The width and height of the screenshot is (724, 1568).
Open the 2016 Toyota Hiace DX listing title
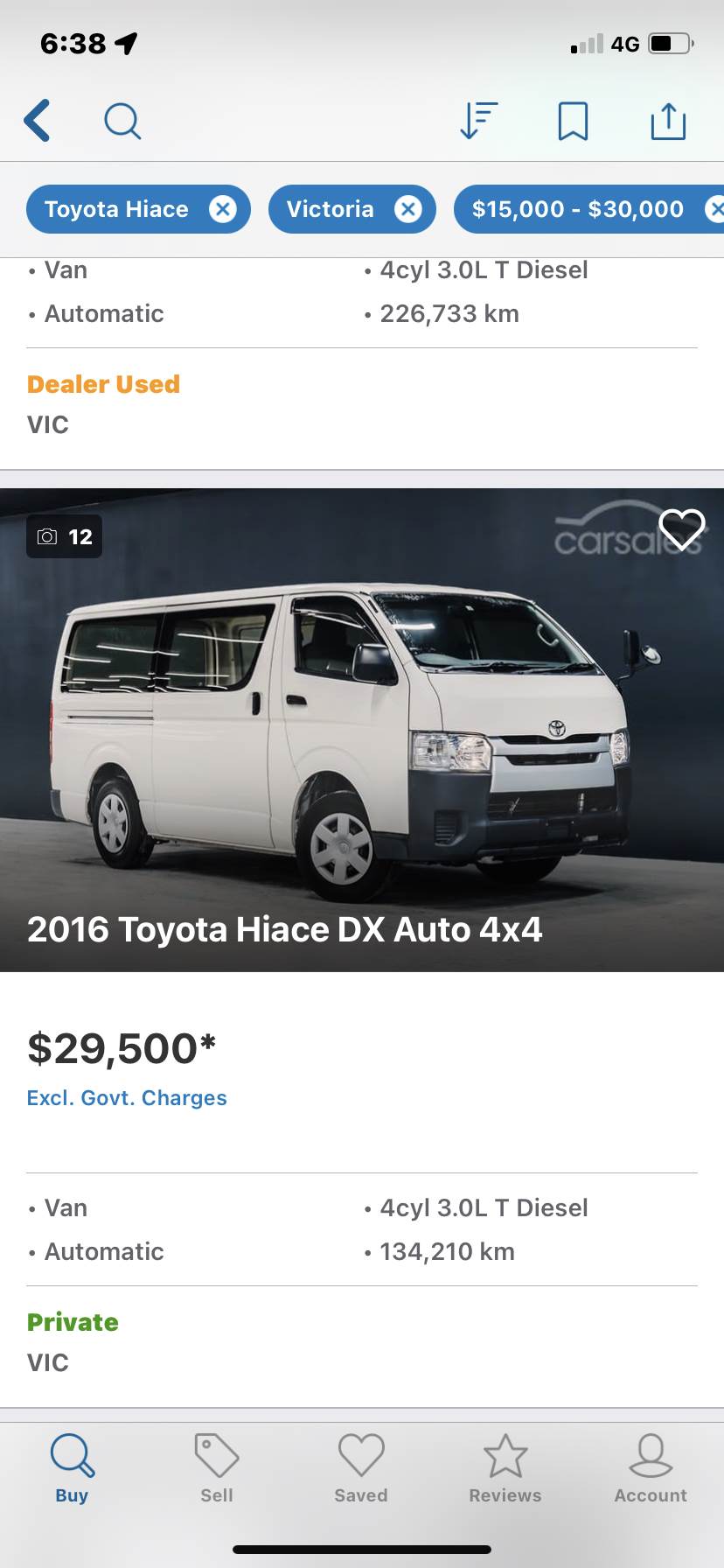pyautogui.click(x=285, y=929)
